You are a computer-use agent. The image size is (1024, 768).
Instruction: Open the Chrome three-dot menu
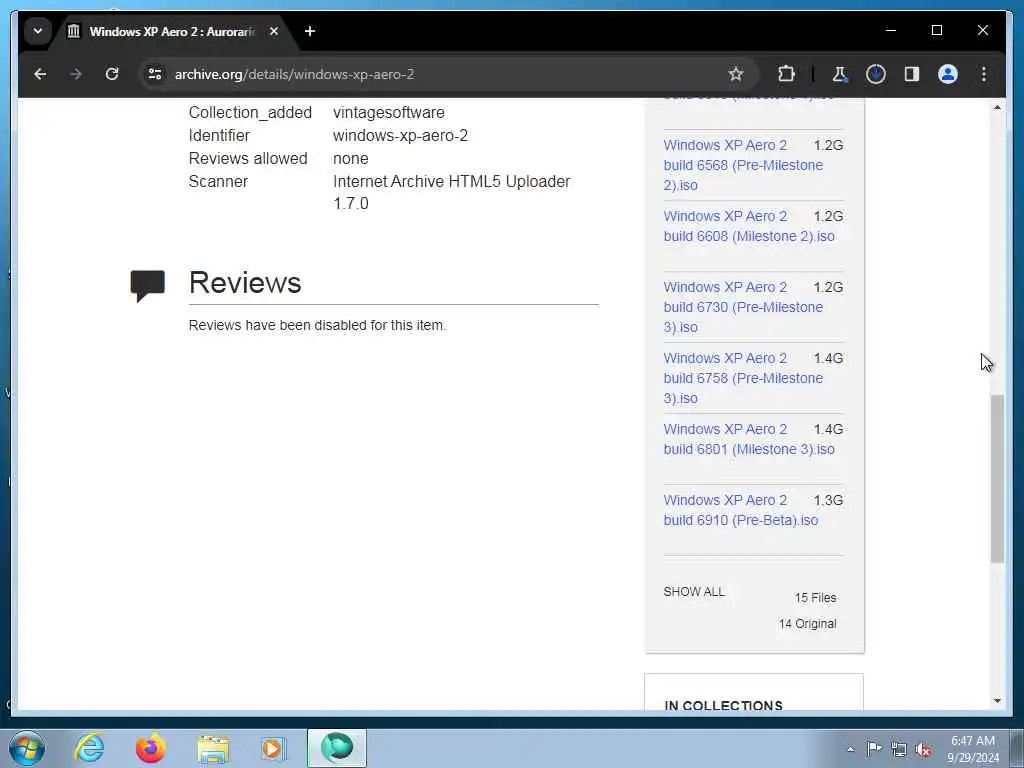coord(984,74)
